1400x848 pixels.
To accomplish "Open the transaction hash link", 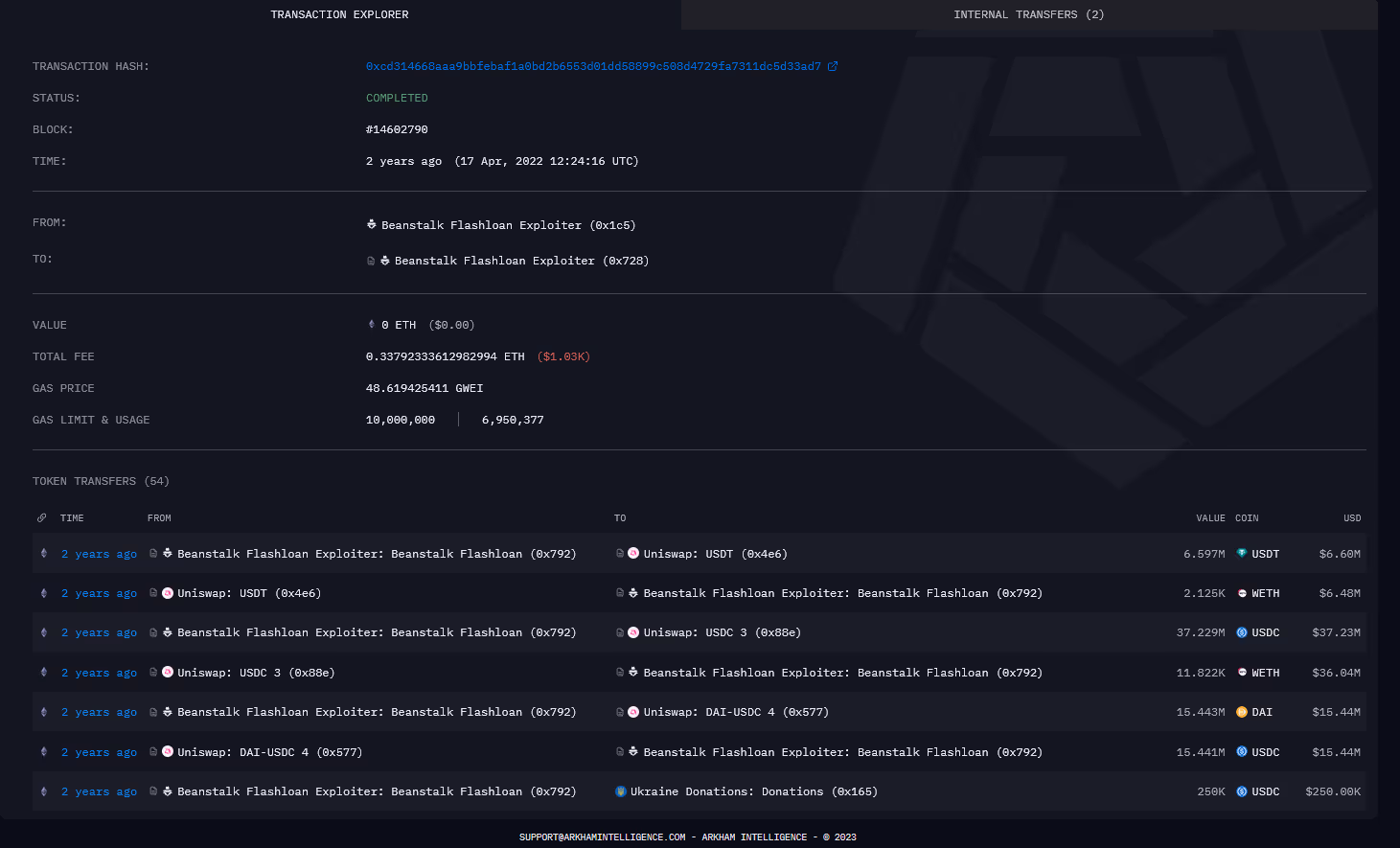I will (x=592, y=66).
